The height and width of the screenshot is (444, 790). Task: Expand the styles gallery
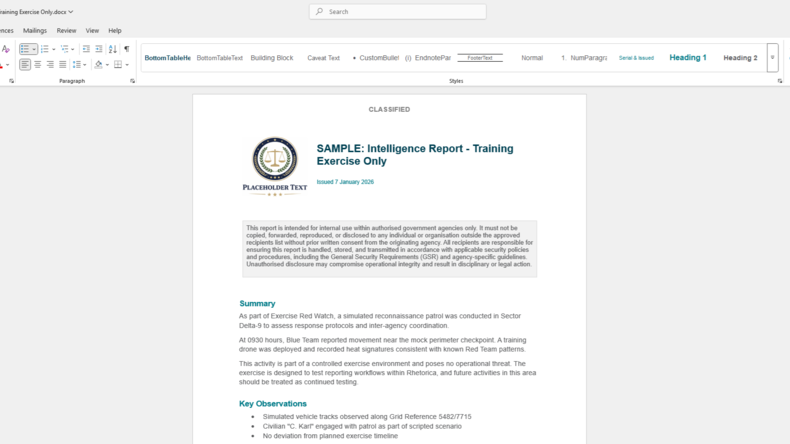[772, 58]
